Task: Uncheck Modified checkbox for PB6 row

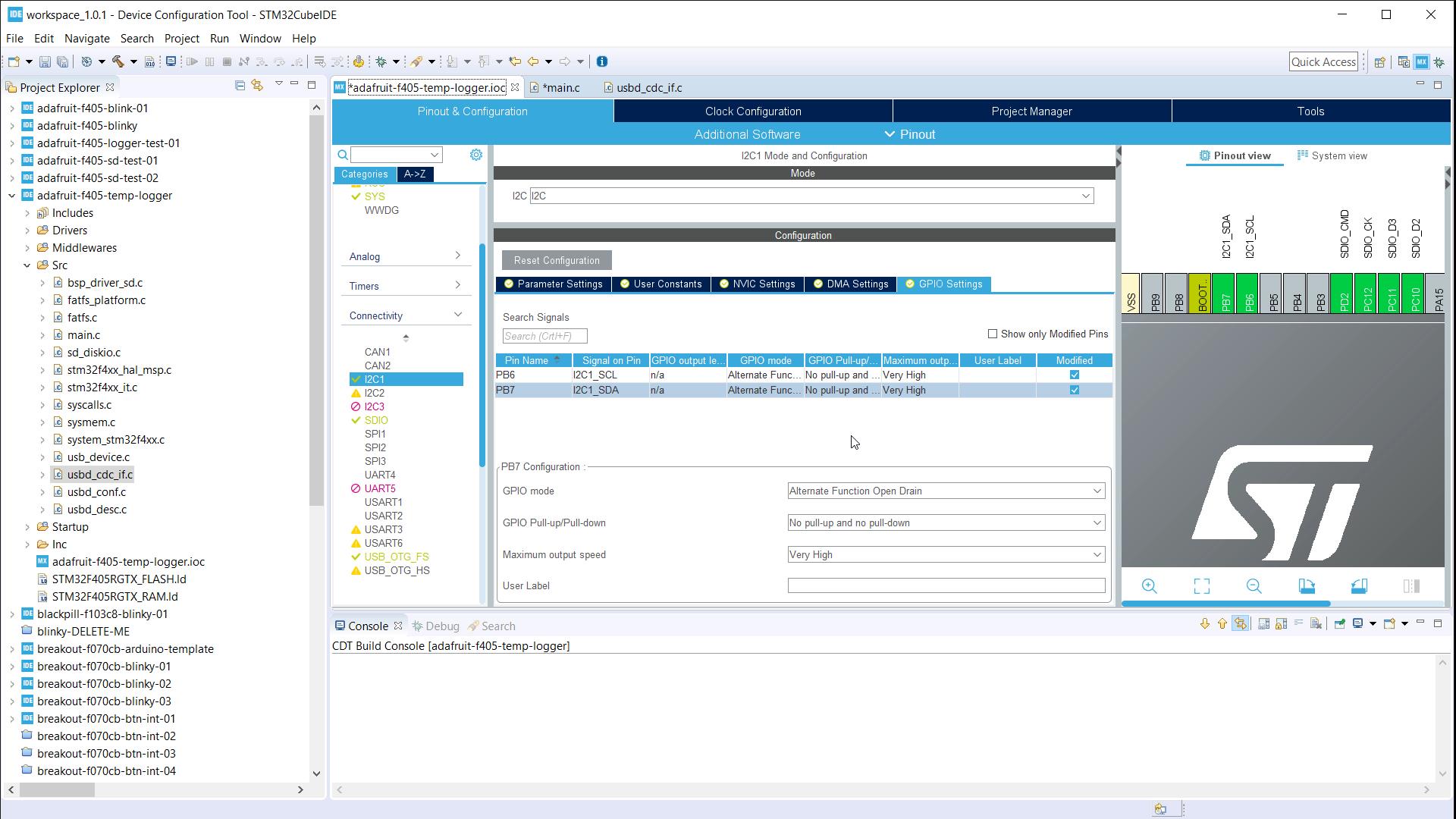Action: pyautogui.click(x=1074, y=375)
